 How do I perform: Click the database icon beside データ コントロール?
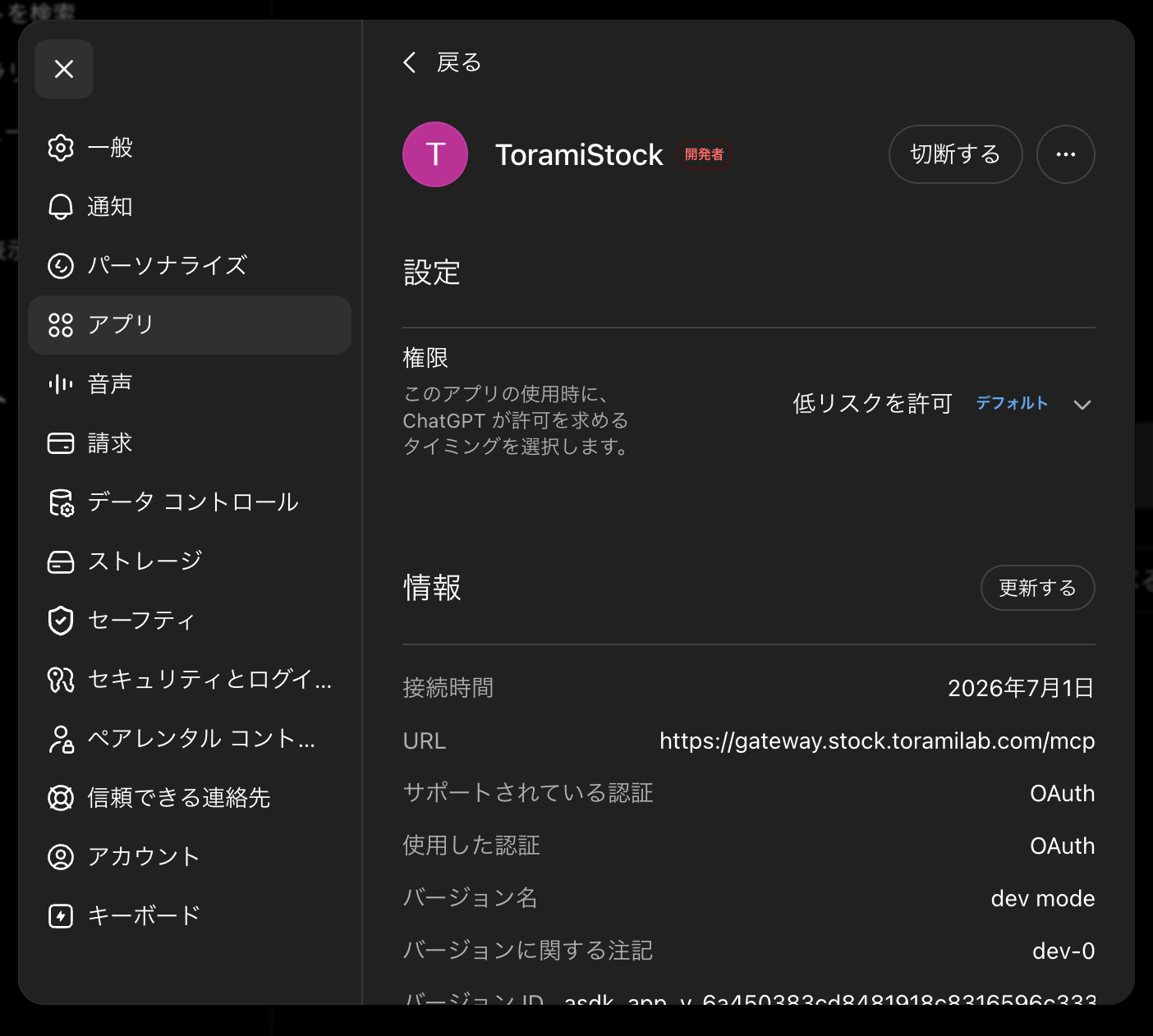point(61,502)
